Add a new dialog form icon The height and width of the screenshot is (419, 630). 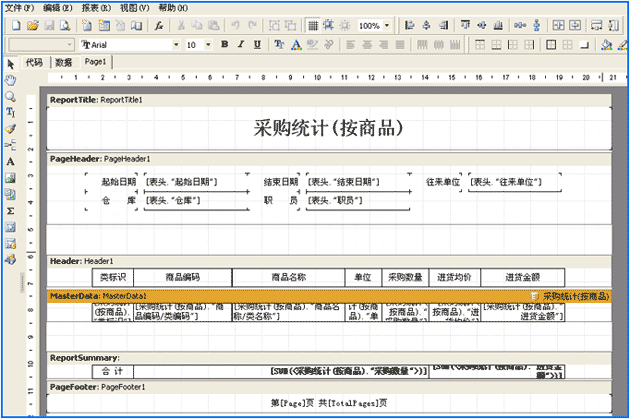104,25
